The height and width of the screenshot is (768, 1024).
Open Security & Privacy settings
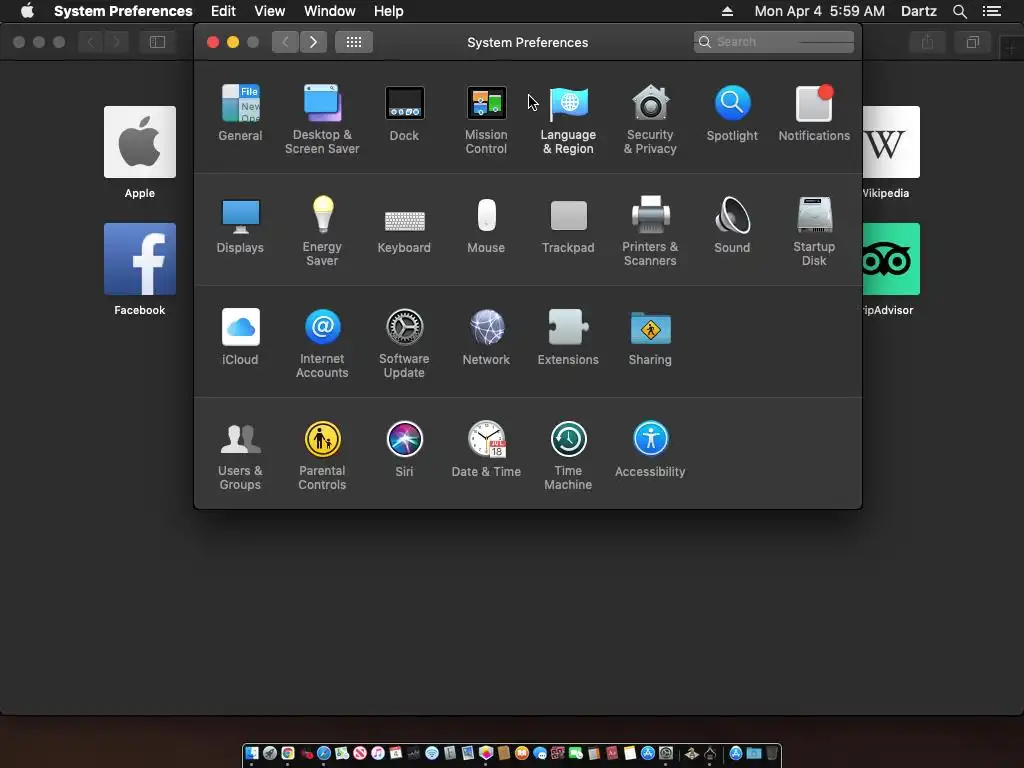[650, 119]
